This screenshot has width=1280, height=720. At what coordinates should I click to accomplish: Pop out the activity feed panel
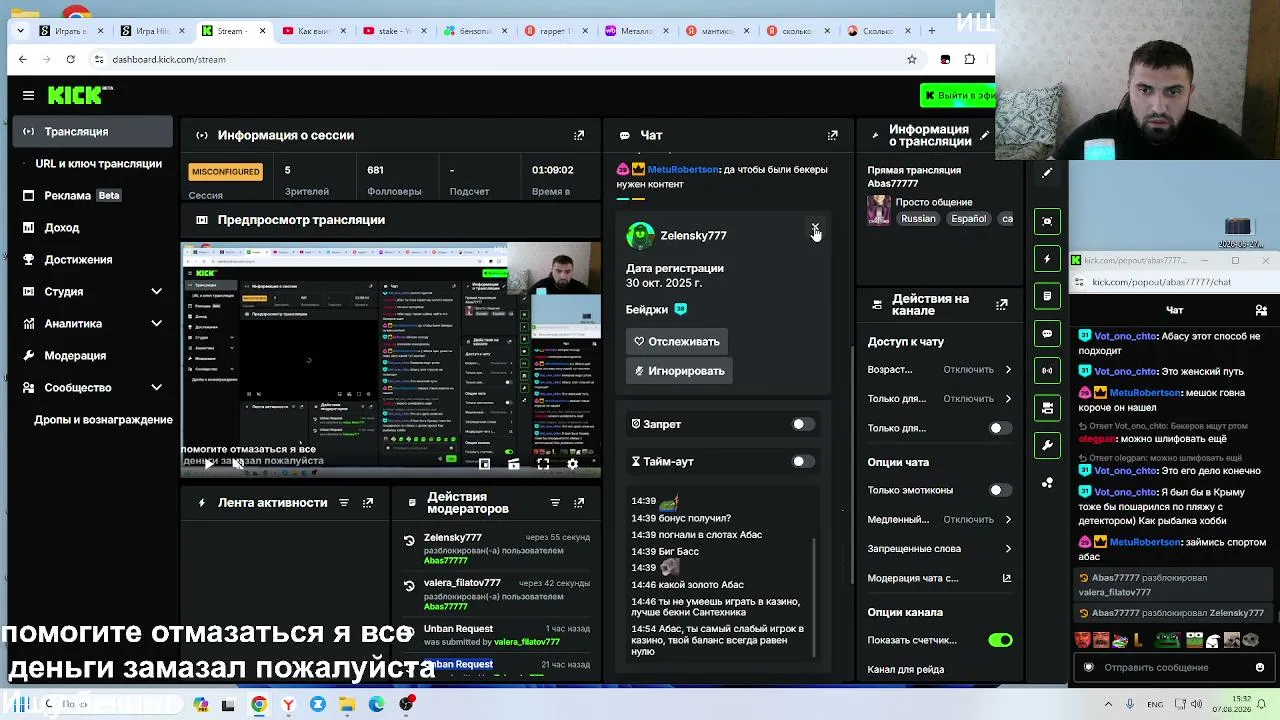coord(368,502)
